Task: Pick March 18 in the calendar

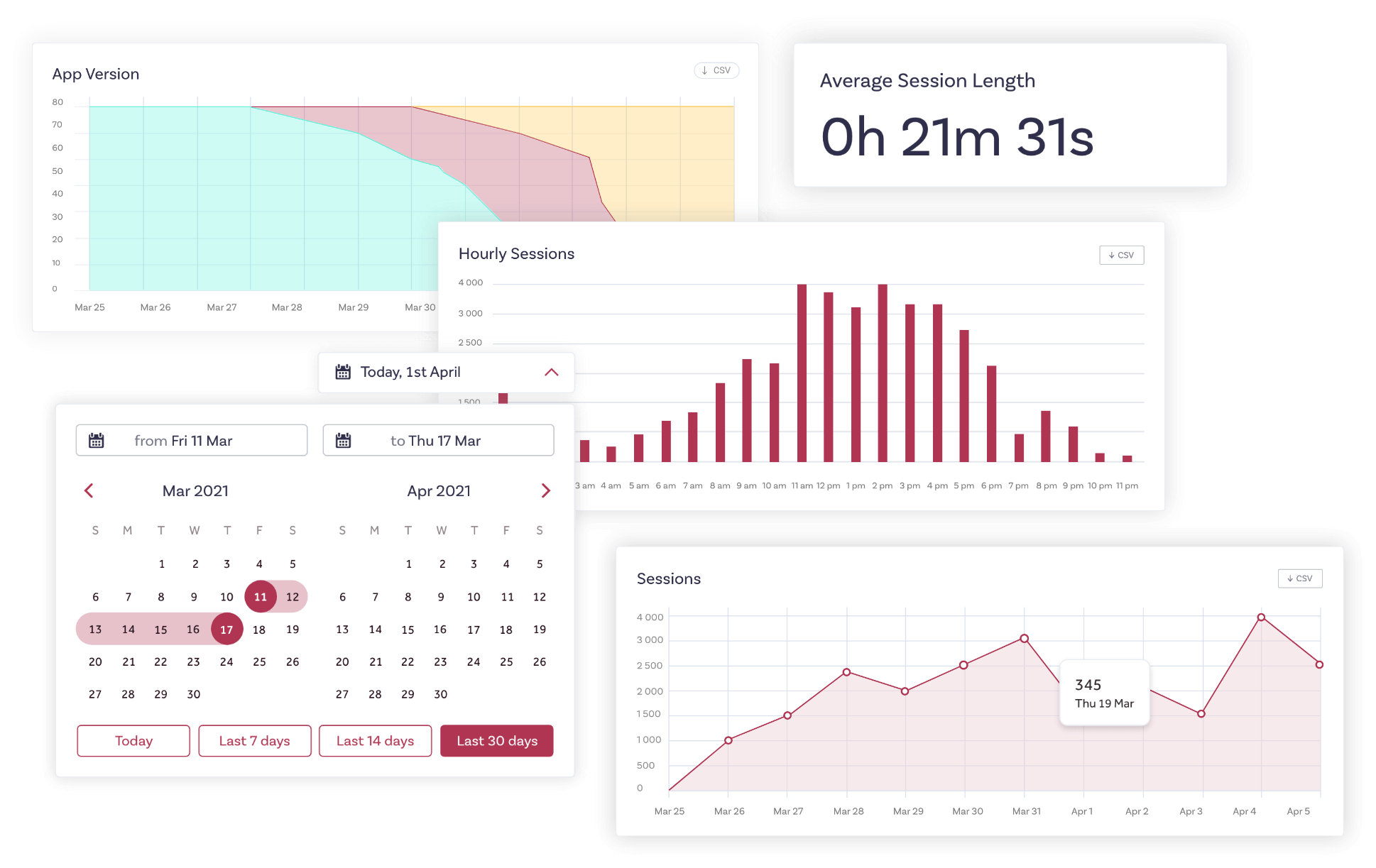Action: click(259, 630)
